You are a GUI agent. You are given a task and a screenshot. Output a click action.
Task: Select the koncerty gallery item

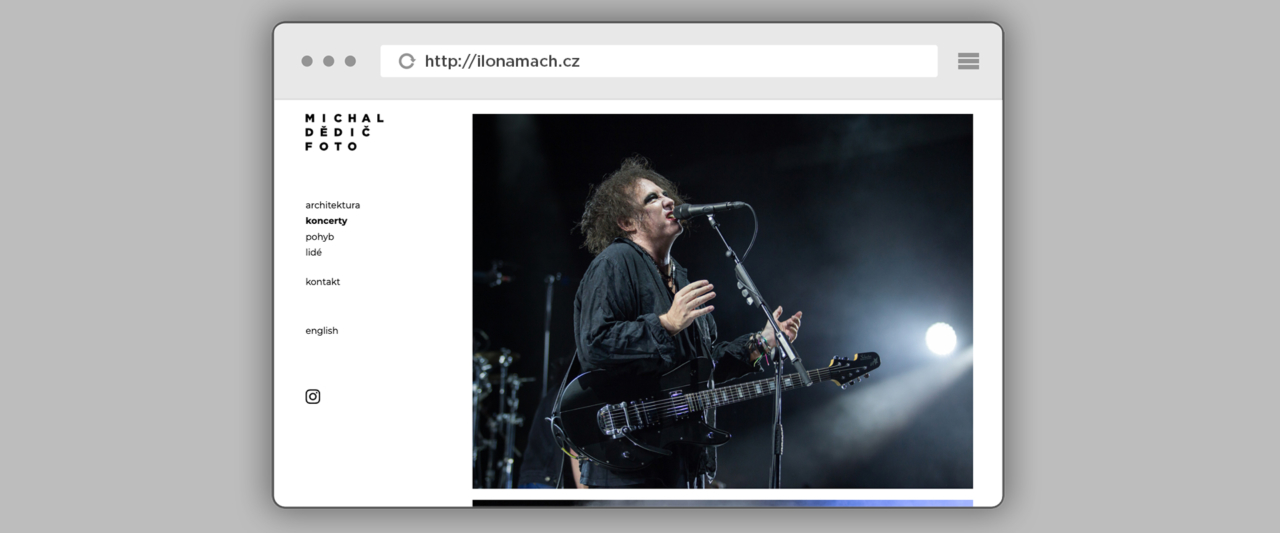pyautogui.click(x=326, y=221)
